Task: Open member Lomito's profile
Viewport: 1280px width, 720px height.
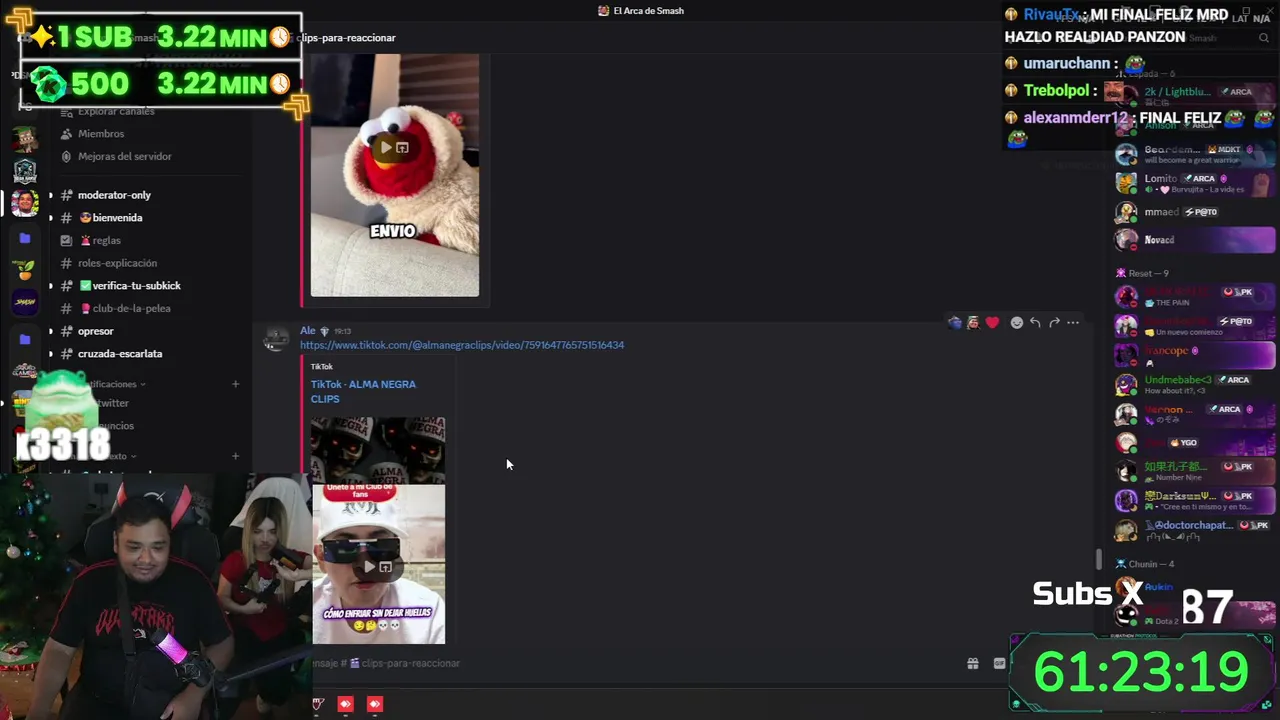Action: [1195, 183]
